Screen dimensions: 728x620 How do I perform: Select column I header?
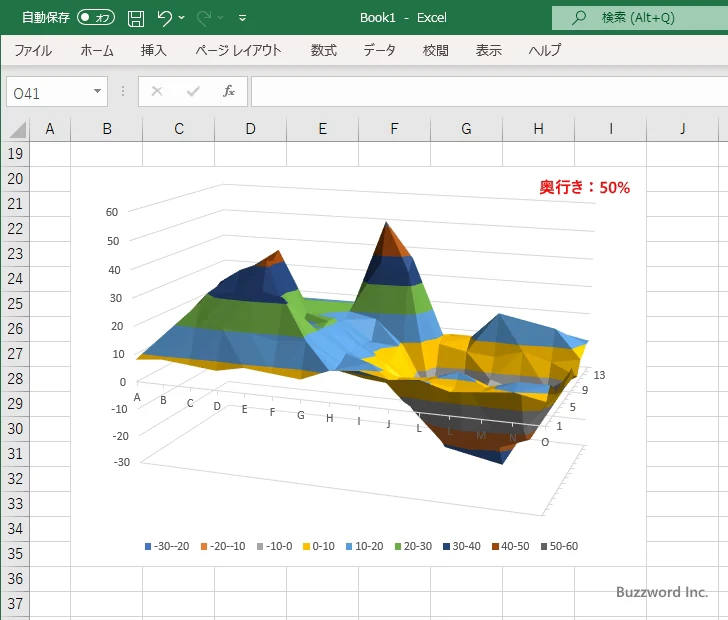click(x=611, y=129)
